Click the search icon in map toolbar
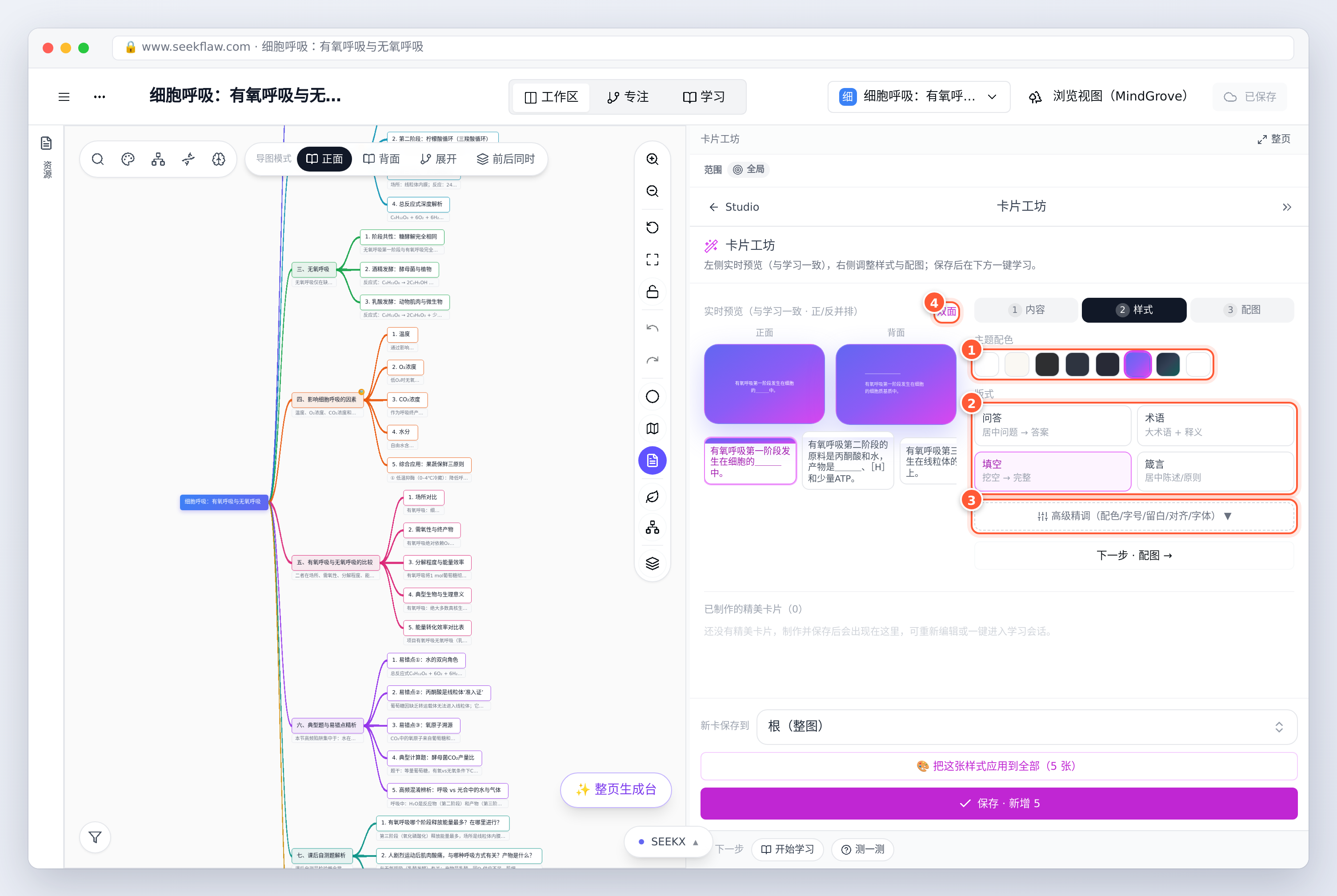Screen dimensions: 1337x896 (98, 159)
